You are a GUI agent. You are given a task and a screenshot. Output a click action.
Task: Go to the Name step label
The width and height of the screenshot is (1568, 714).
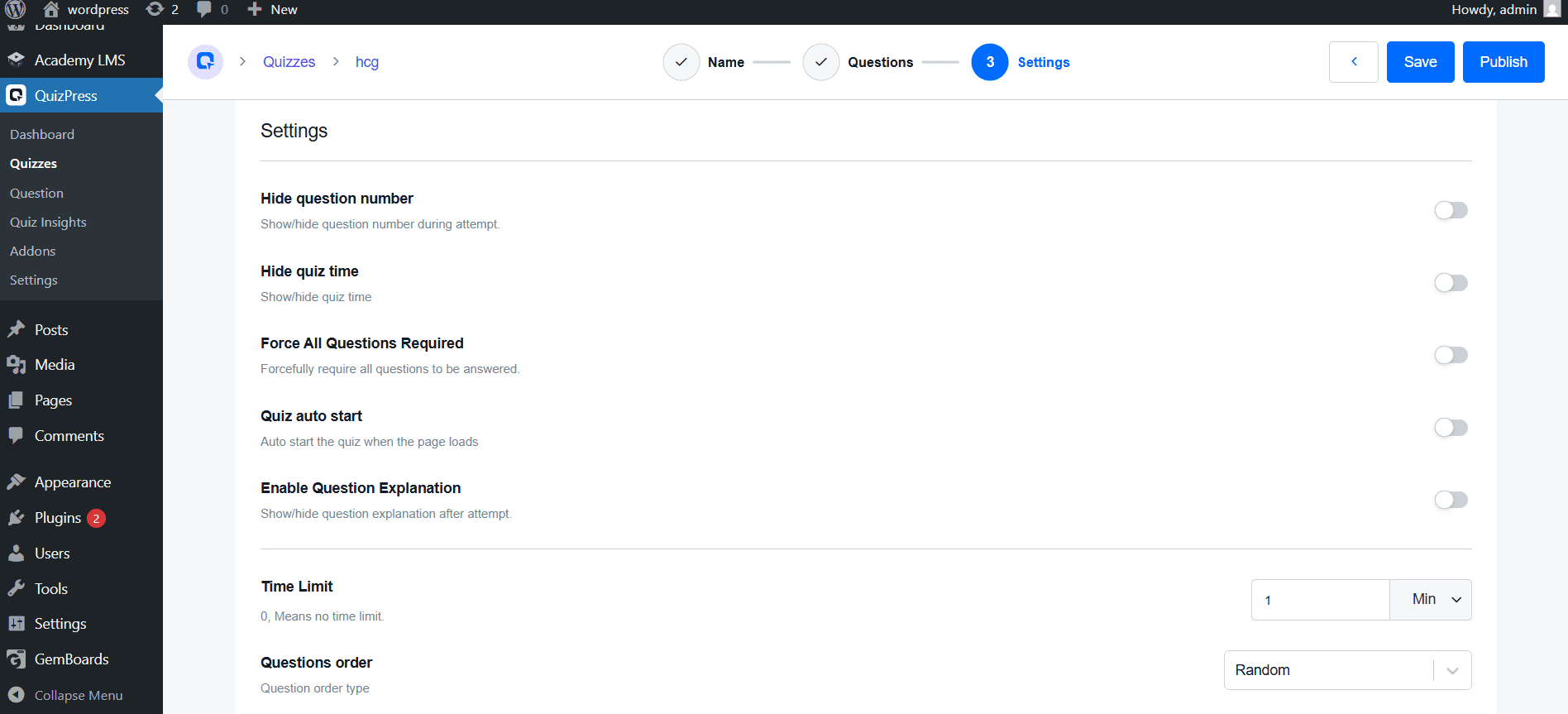pyautogui.click(x=726, y=62)
